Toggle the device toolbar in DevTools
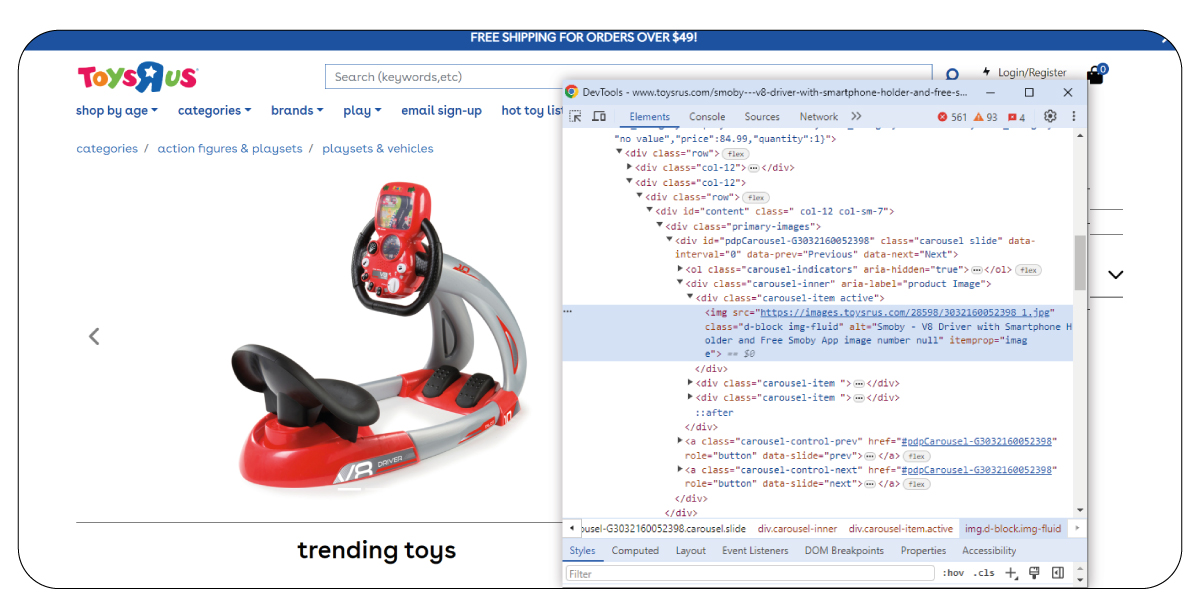Image resolution: width=1198 pixels, height=614 pixels. (599, 116)
